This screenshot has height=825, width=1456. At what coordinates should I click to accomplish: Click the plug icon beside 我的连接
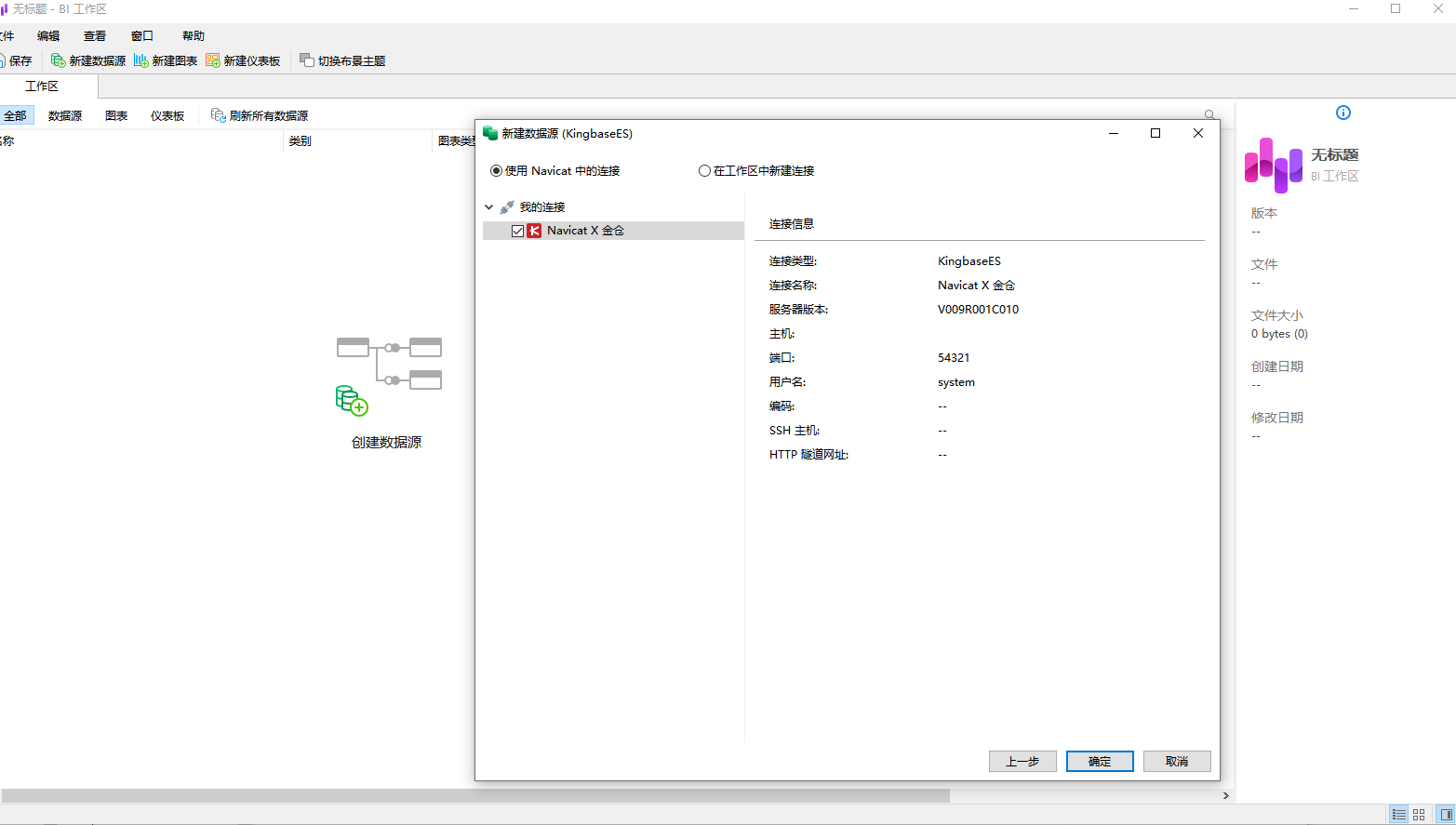[x=507, y=207]
